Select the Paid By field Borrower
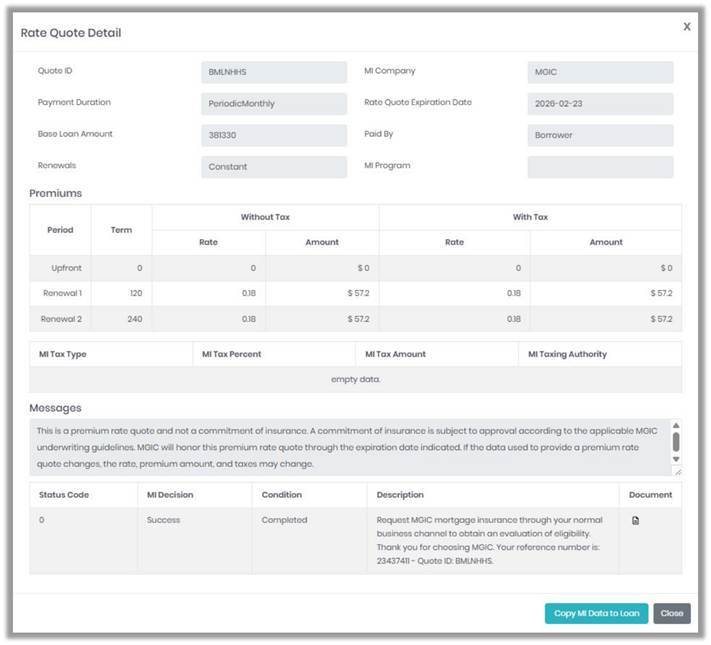 (600, 135)
